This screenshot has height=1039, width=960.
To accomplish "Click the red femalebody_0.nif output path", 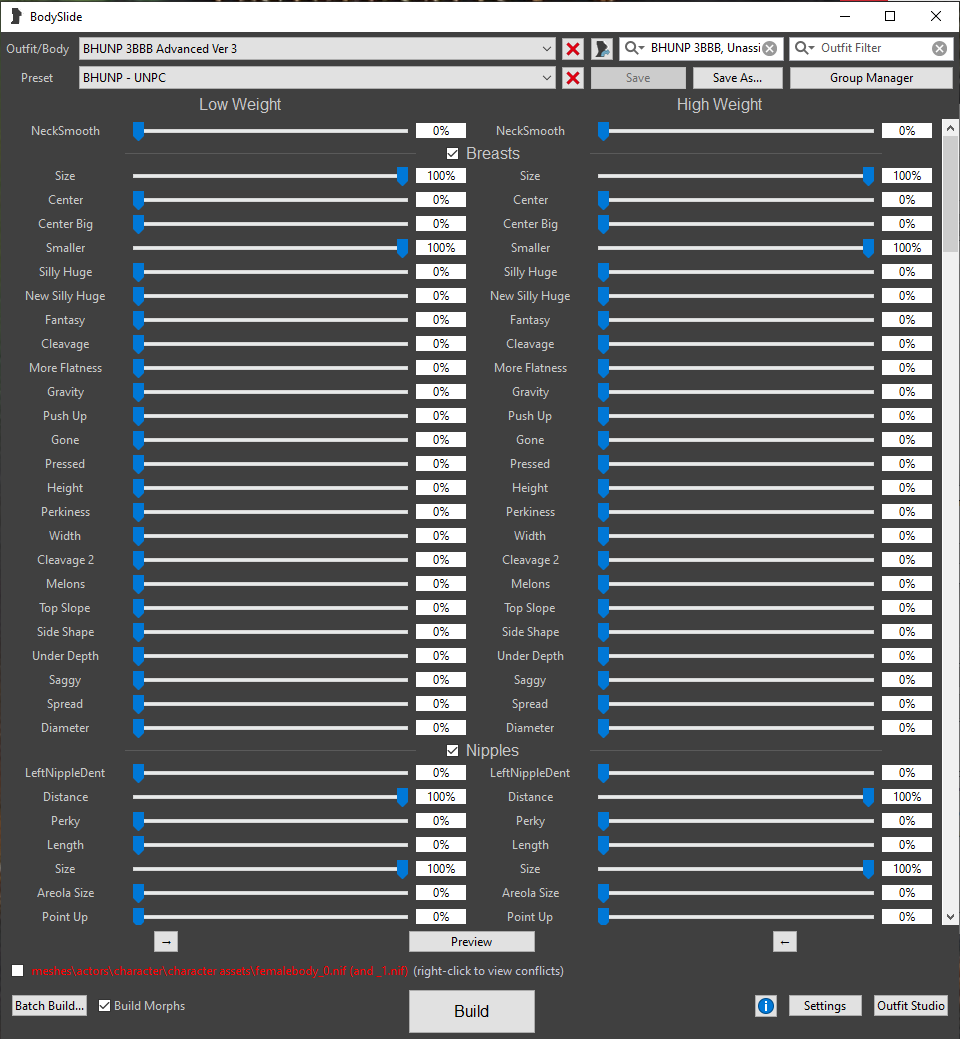I will [x=220, y=971].
